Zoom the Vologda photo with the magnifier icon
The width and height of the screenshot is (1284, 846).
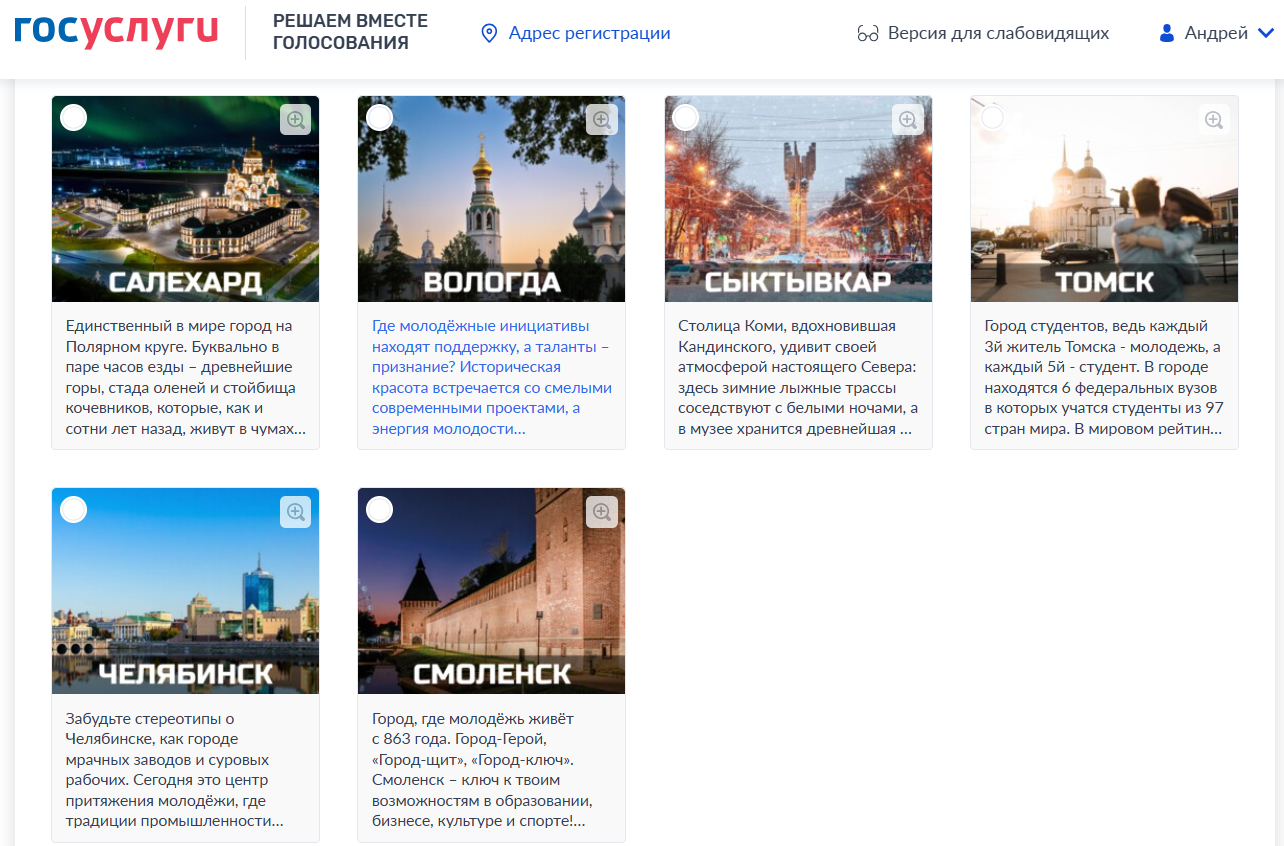tap(601, 120)
